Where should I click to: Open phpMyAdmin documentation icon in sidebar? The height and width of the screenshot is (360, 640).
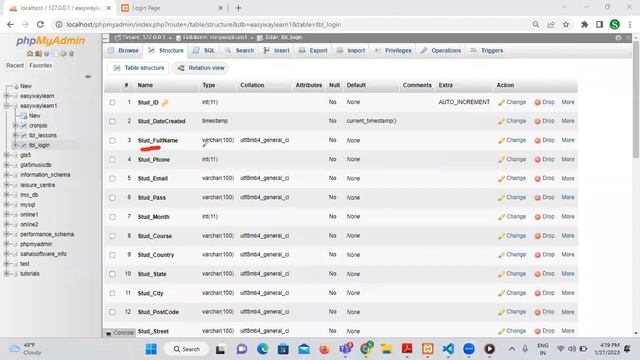[46, 54]
